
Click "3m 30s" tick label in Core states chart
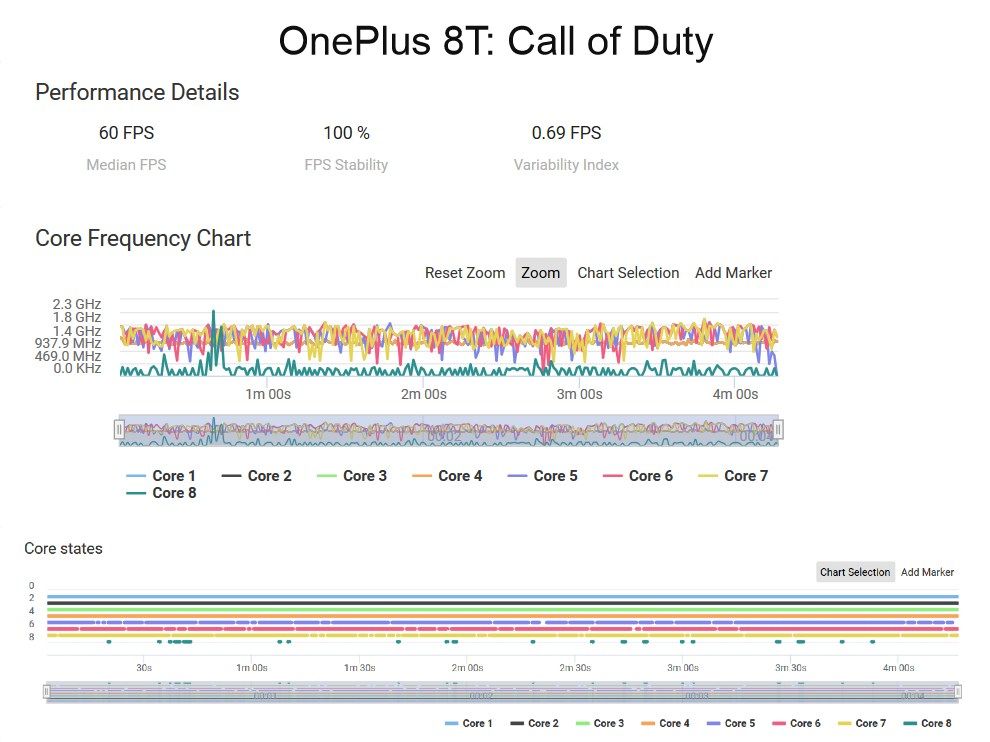[790, 667]
